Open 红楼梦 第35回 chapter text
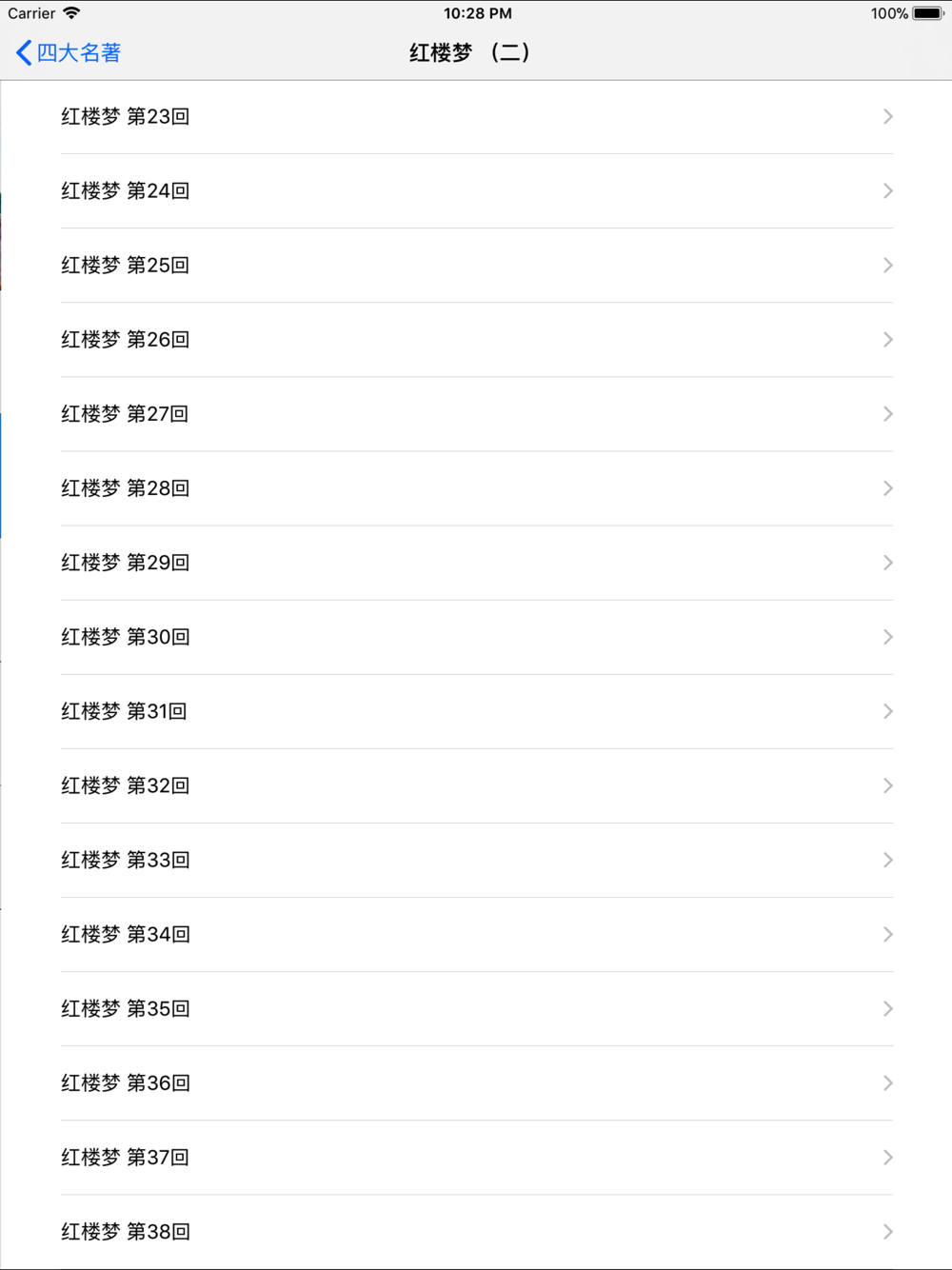 coord(476,1008)
